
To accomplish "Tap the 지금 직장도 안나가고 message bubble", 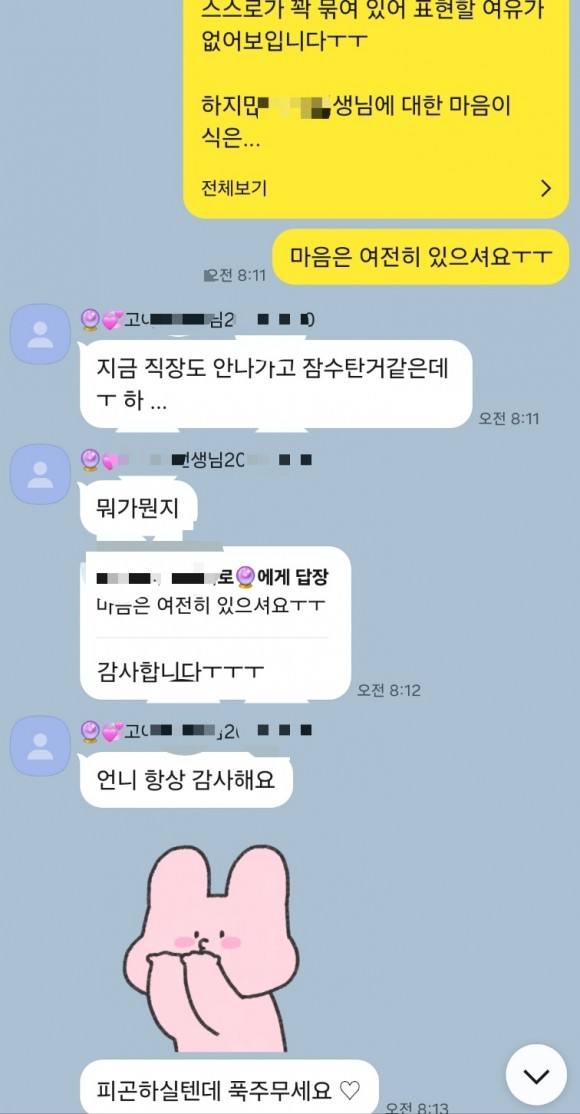I will (276, 384).
